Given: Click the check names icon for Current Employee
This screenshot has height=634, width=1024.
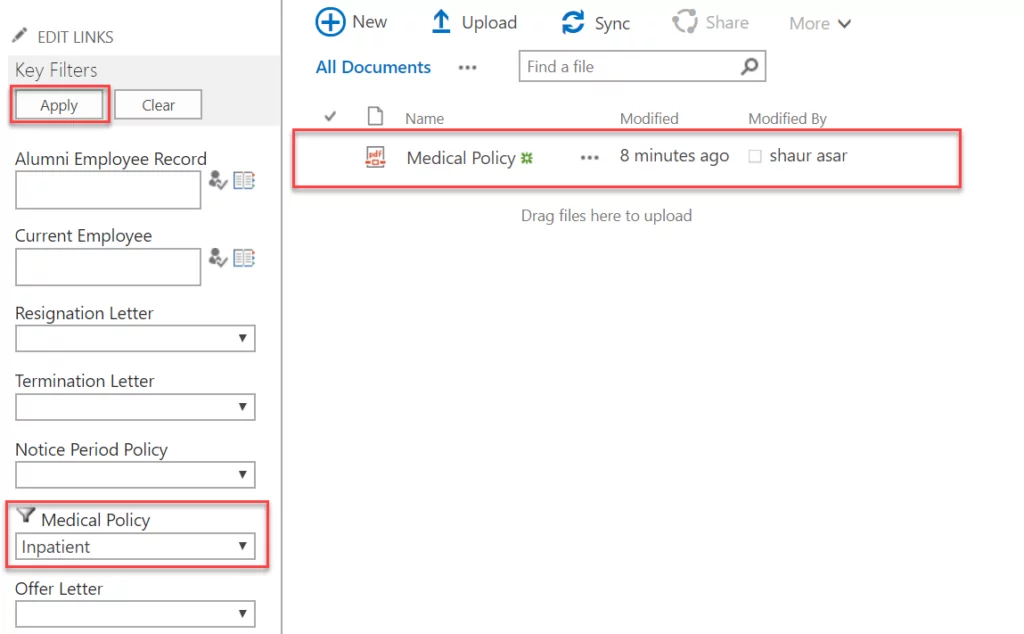Looking at the screenshot, I should (x=218, y=258).
